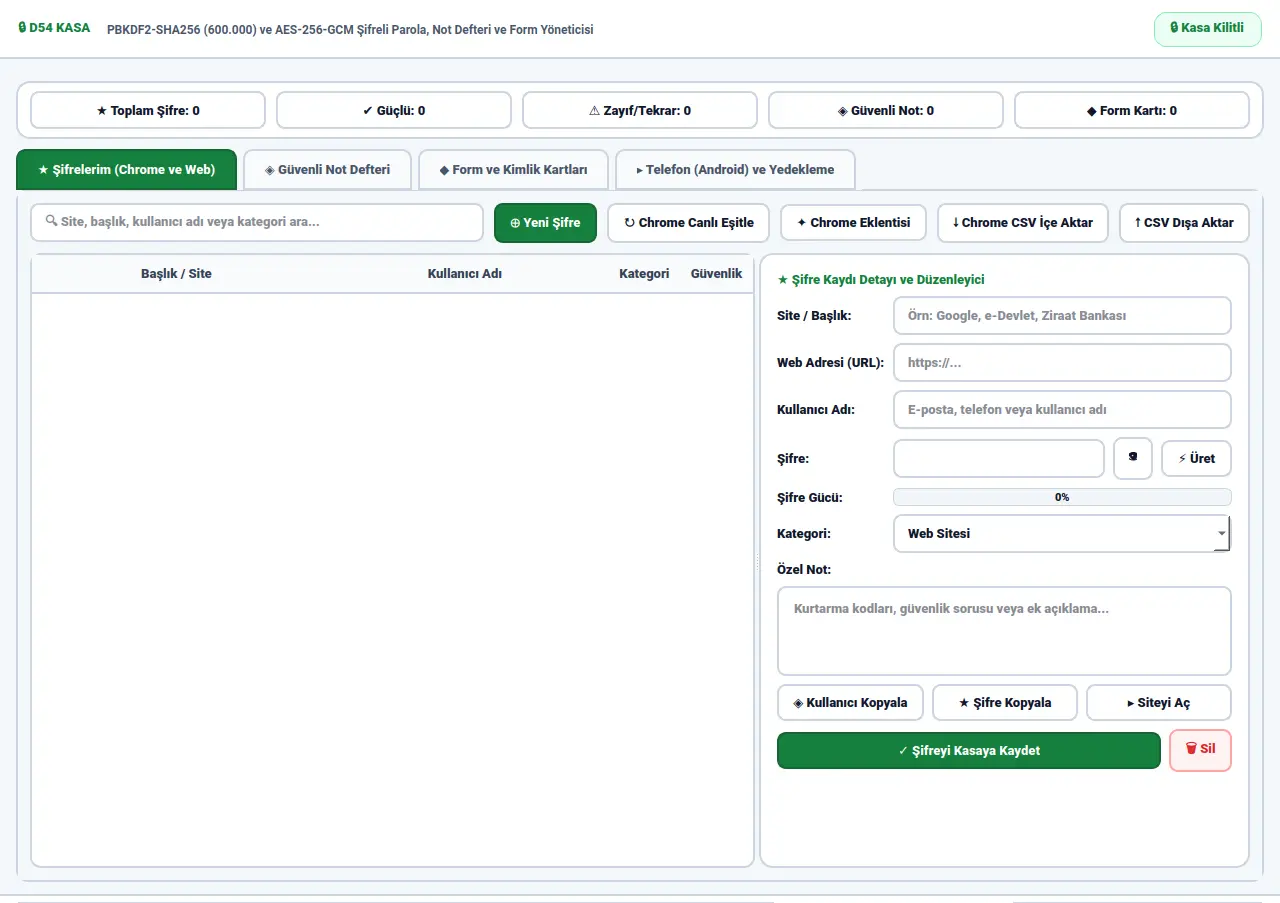Click into the Site / Başlık input
Viewport: 1280px width, 903px height.
1062,316
